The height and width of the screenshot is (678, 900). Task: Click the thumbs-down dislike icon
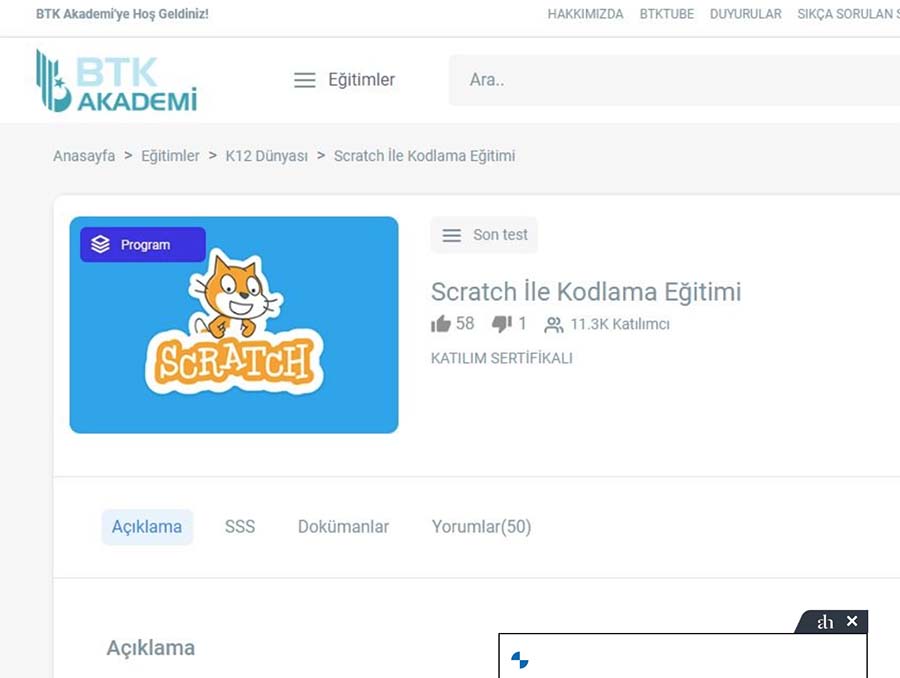pos(502,324)
